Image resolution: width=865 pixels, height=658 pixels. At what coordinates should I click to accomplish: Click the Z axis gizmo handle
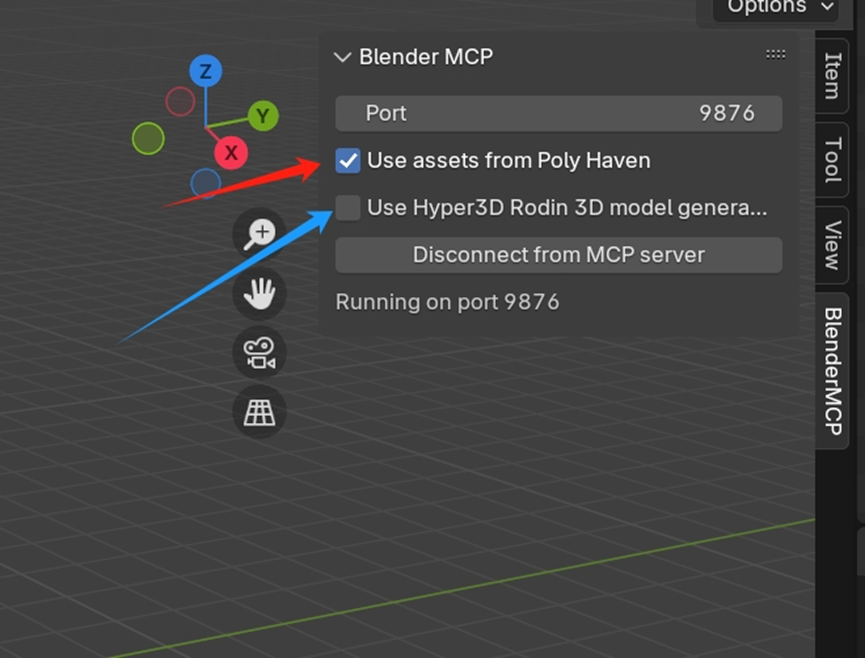206,71
